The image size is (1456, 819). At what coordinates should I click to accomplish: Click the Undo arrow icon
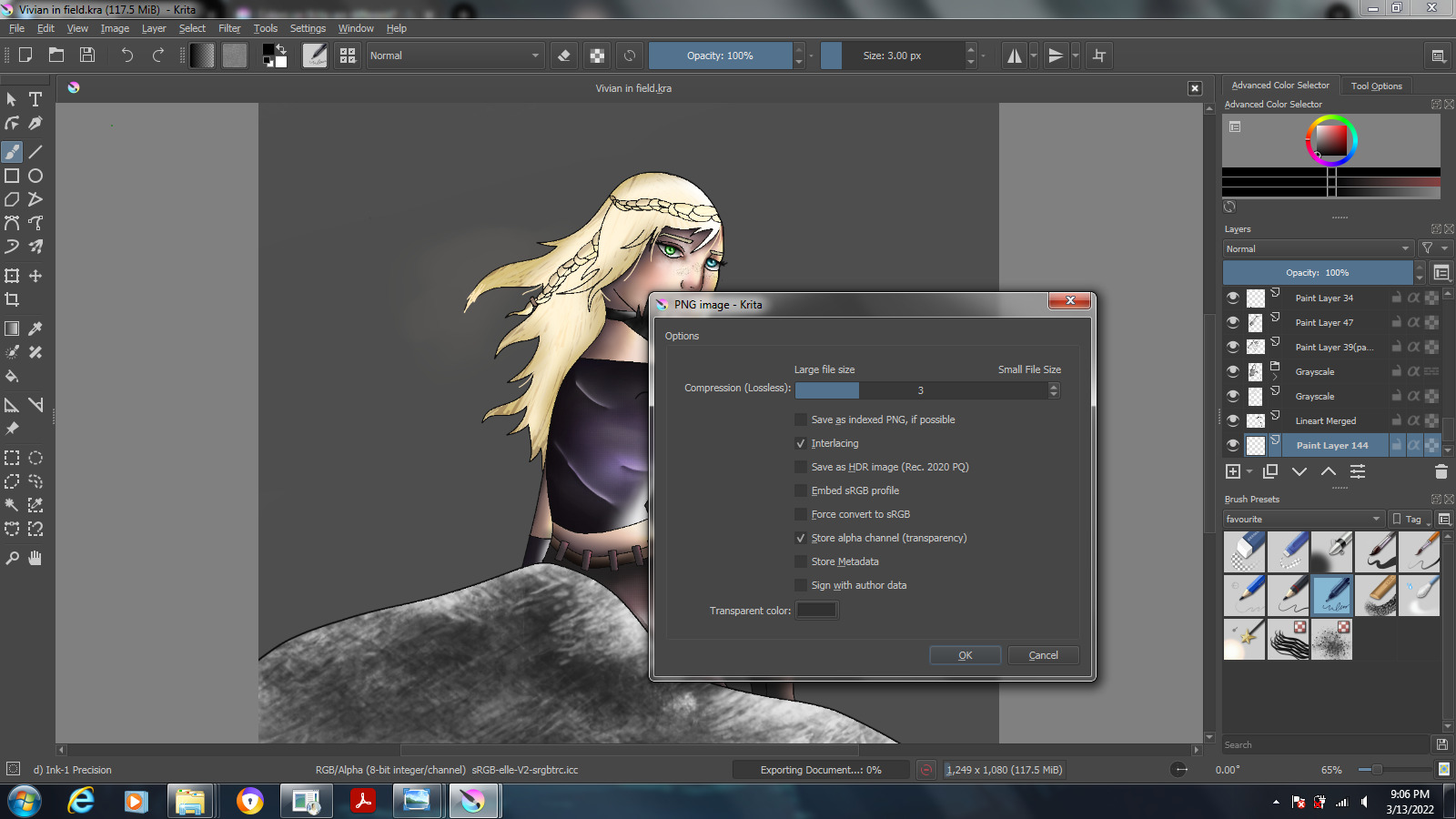127,56
